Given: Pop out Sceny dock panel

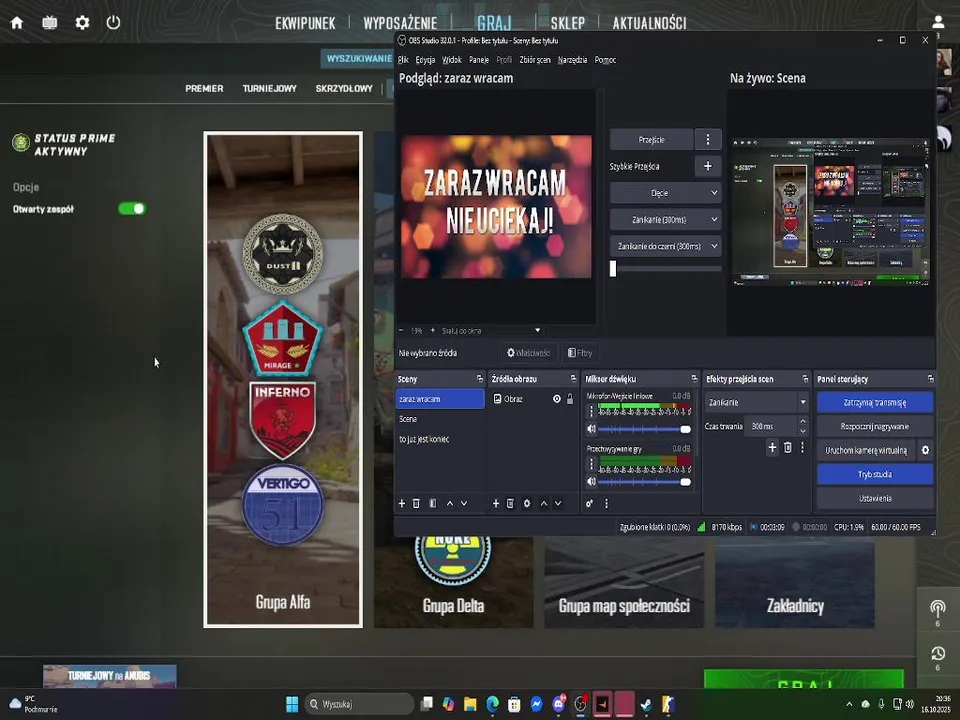Looking at the screenshot, I should [x=480, y=379].
